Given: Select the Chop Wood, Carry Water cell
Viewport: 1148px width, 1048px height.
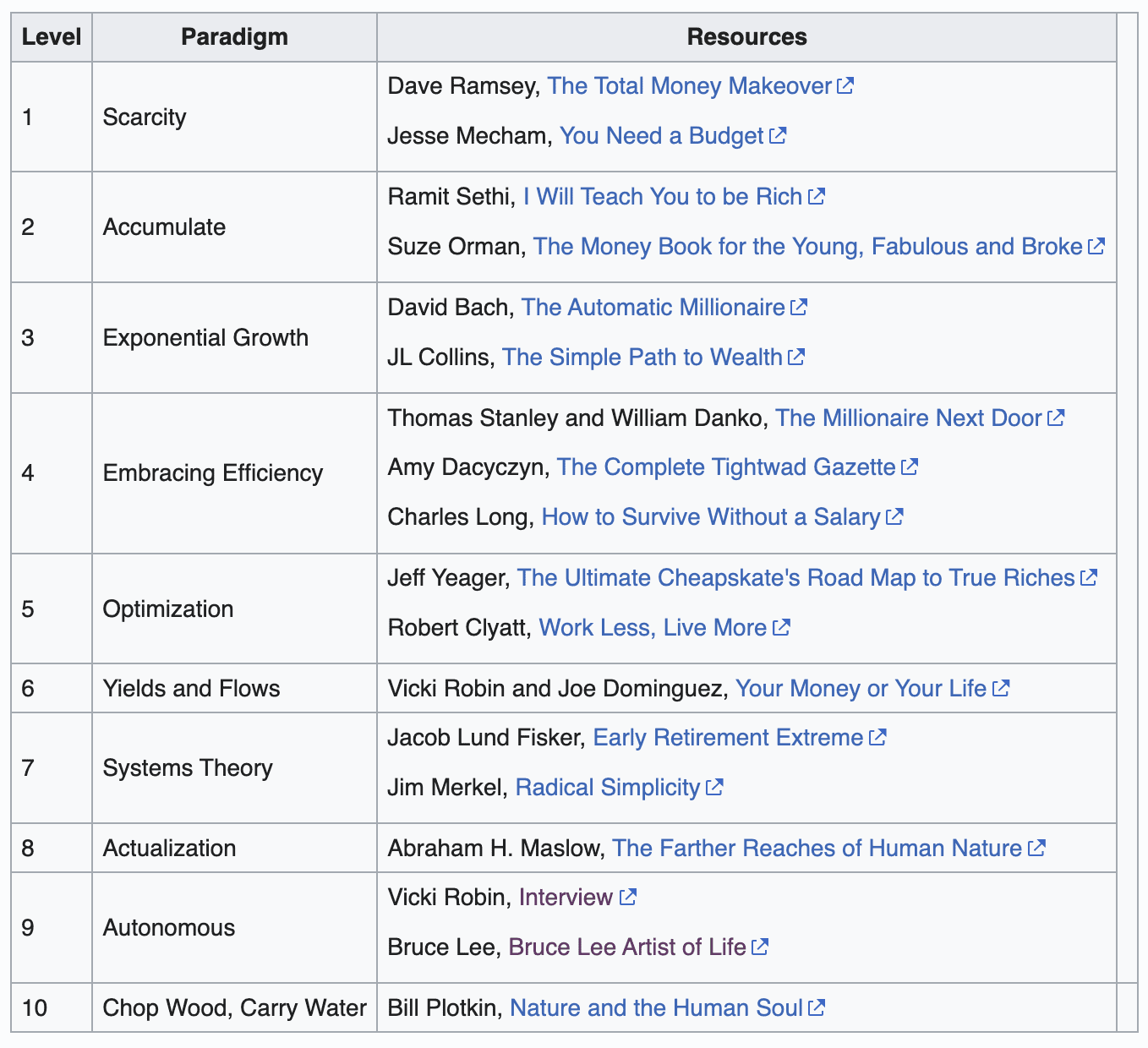Looking at the screenshot, I should pyautogui.click(x=234, y=1007).
